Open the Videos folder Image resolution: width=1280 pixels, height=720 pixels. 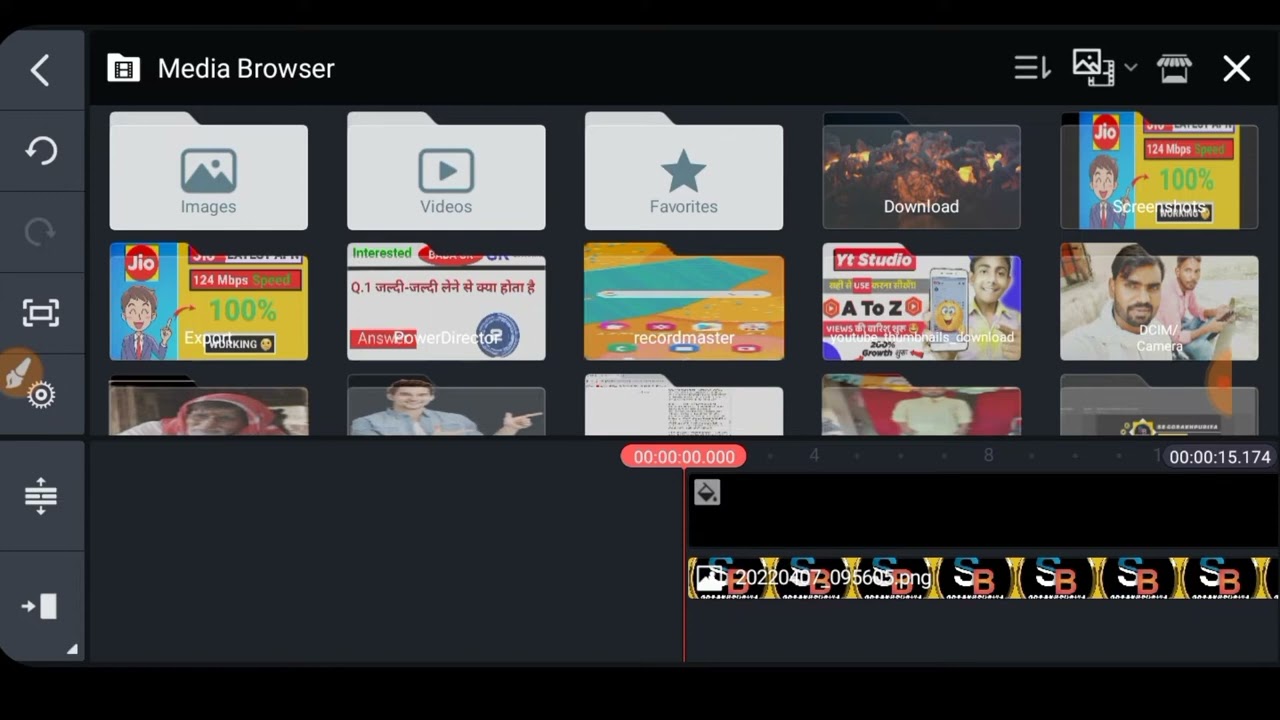point(446,171)
